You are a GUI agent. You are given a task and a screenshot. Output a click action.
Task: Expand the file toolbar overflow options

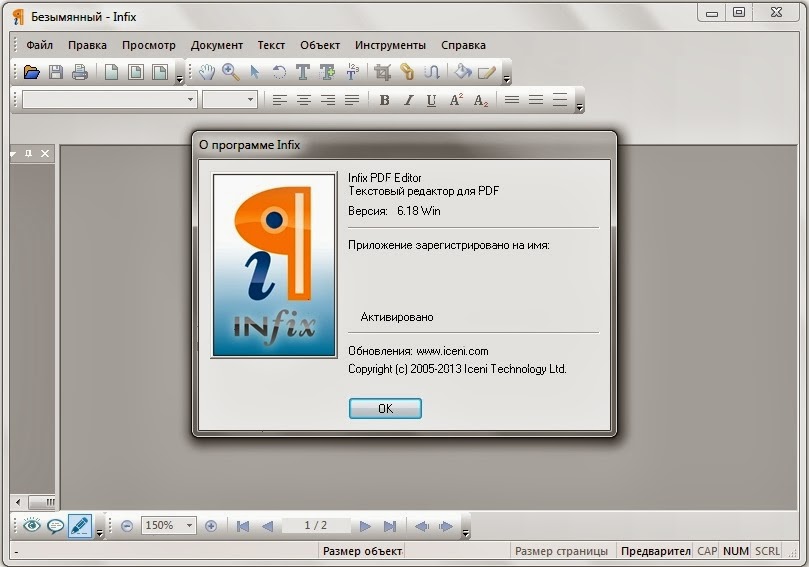[x=180, y=79]
